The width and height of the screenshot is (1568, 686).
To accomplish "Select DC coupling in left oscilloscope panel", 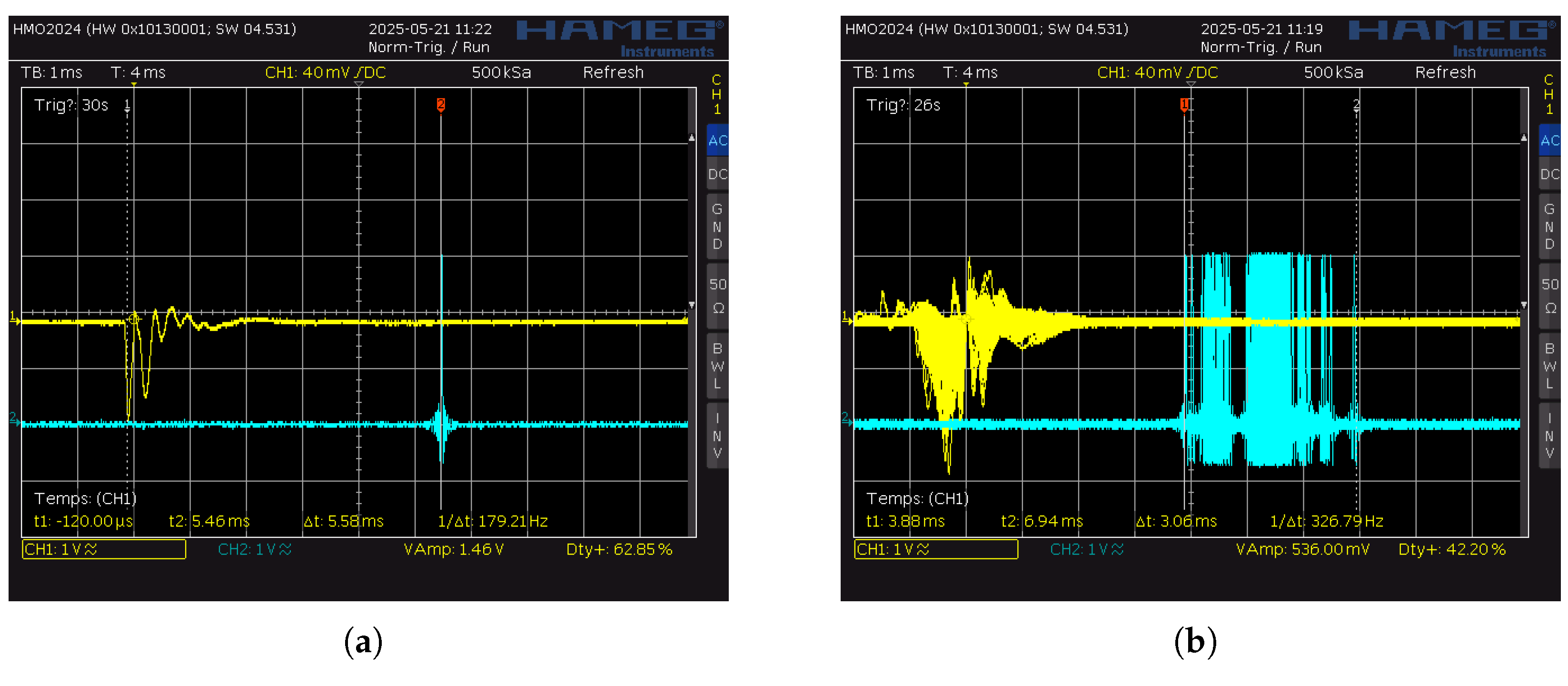I will tap(717, 175).
